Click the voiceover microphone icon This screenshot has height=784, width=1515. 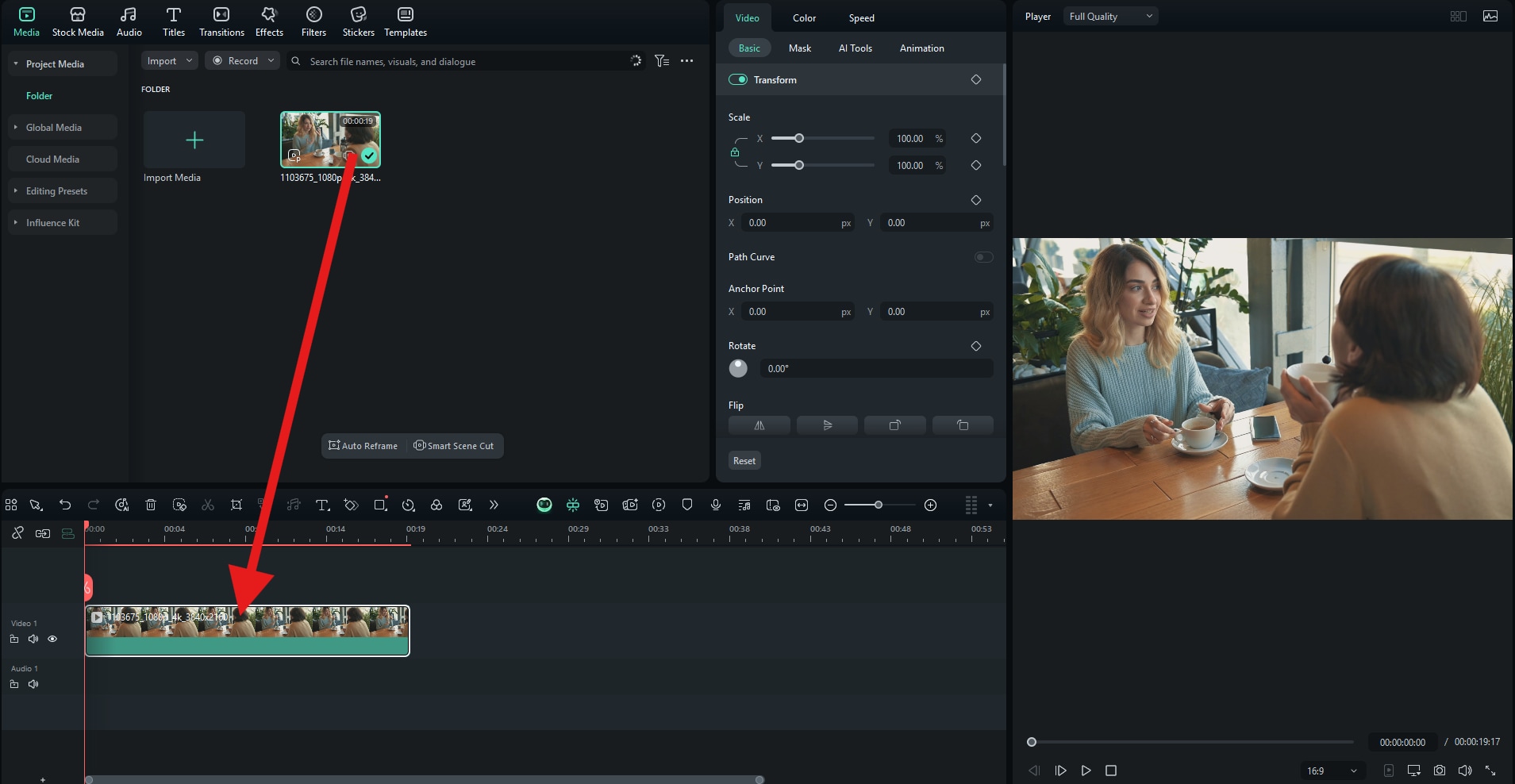(x=716, y=505)
